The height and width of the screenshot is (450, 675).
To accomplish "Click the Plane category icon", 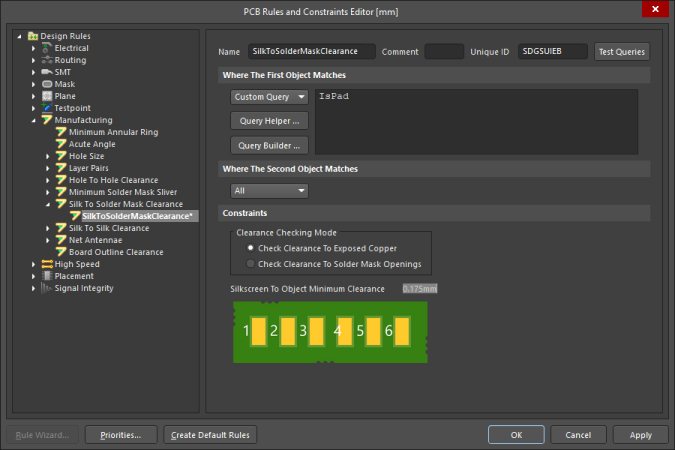I will [x=47, y=96].
